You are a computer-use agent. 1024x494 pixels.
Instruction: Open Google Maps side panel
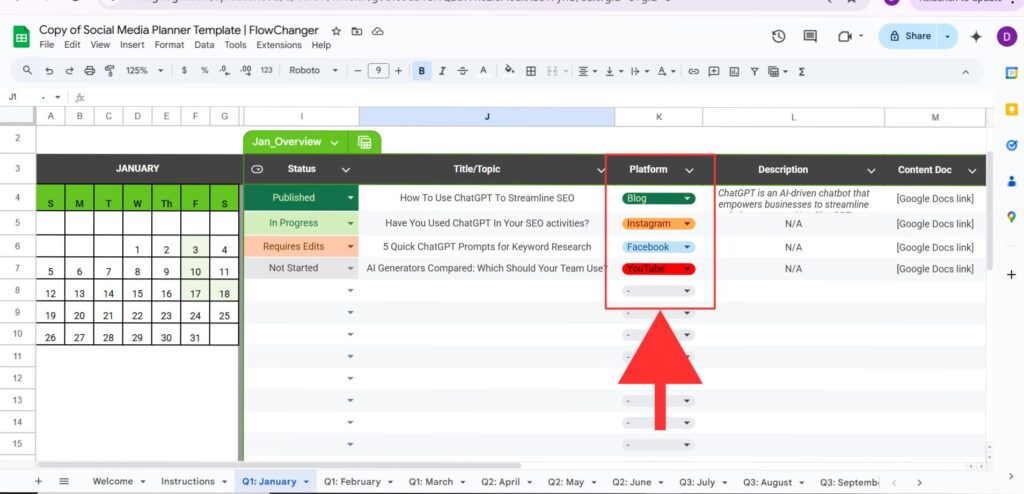(1011, 217)
